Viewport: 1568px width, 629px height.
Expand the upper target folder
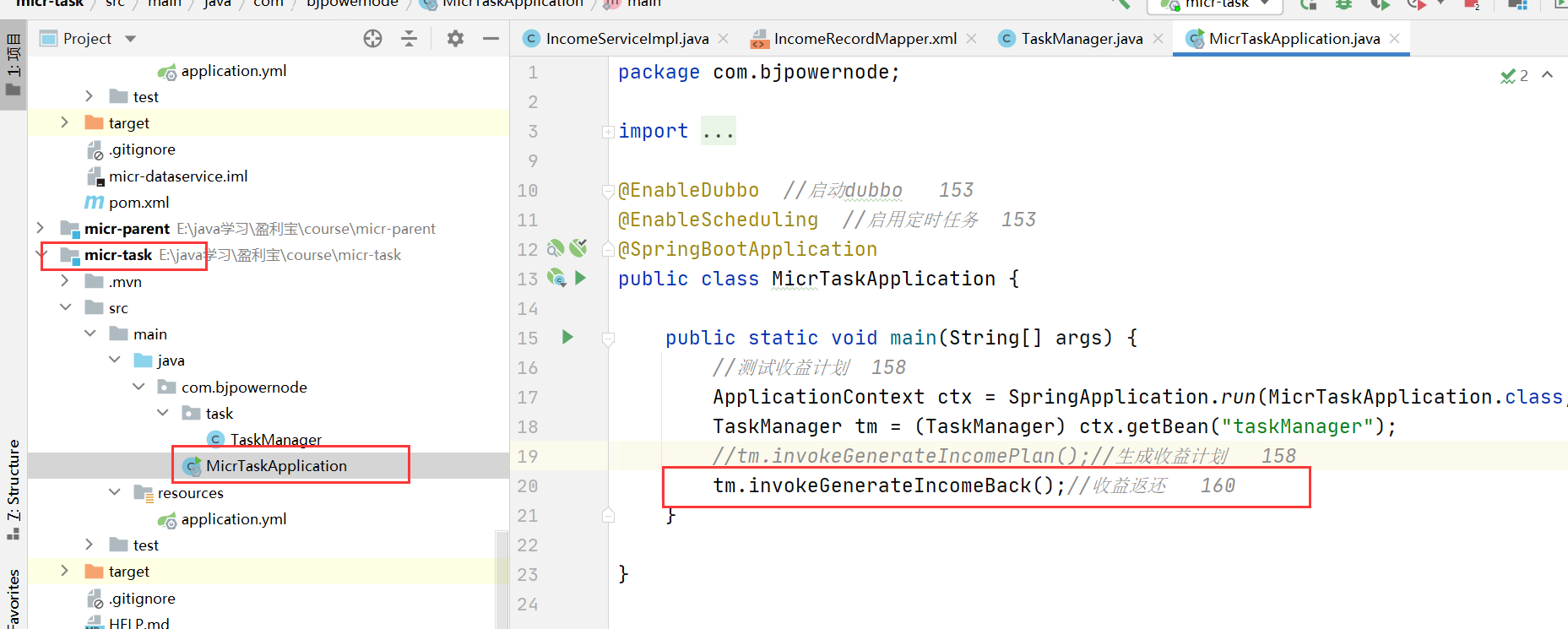click(65, 122)
